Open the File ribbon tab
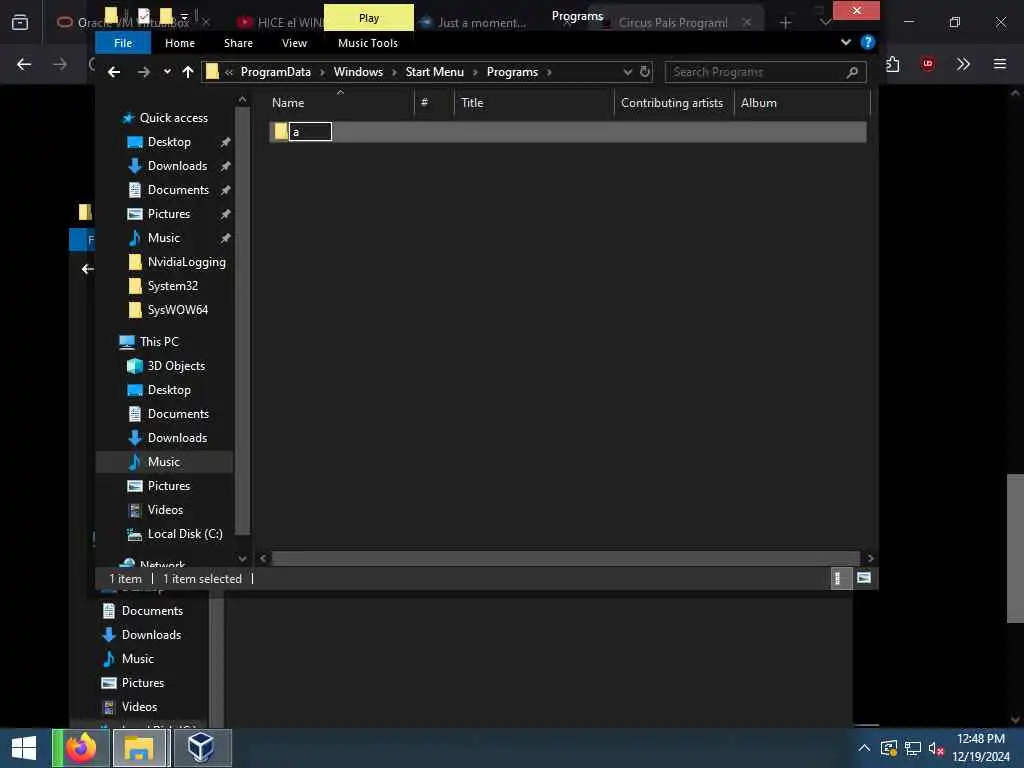Image resolution: width=1024 pixels, height=768 pixels. pyautogui.click(x=123, y=43)
